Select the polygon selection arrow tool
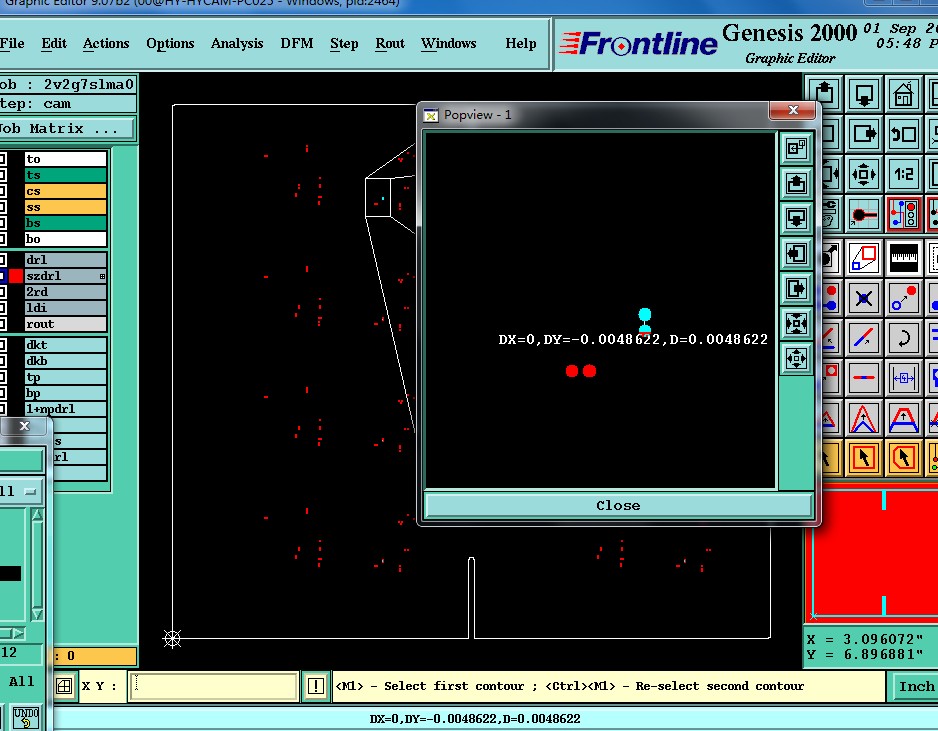 (x=903, y=458)
